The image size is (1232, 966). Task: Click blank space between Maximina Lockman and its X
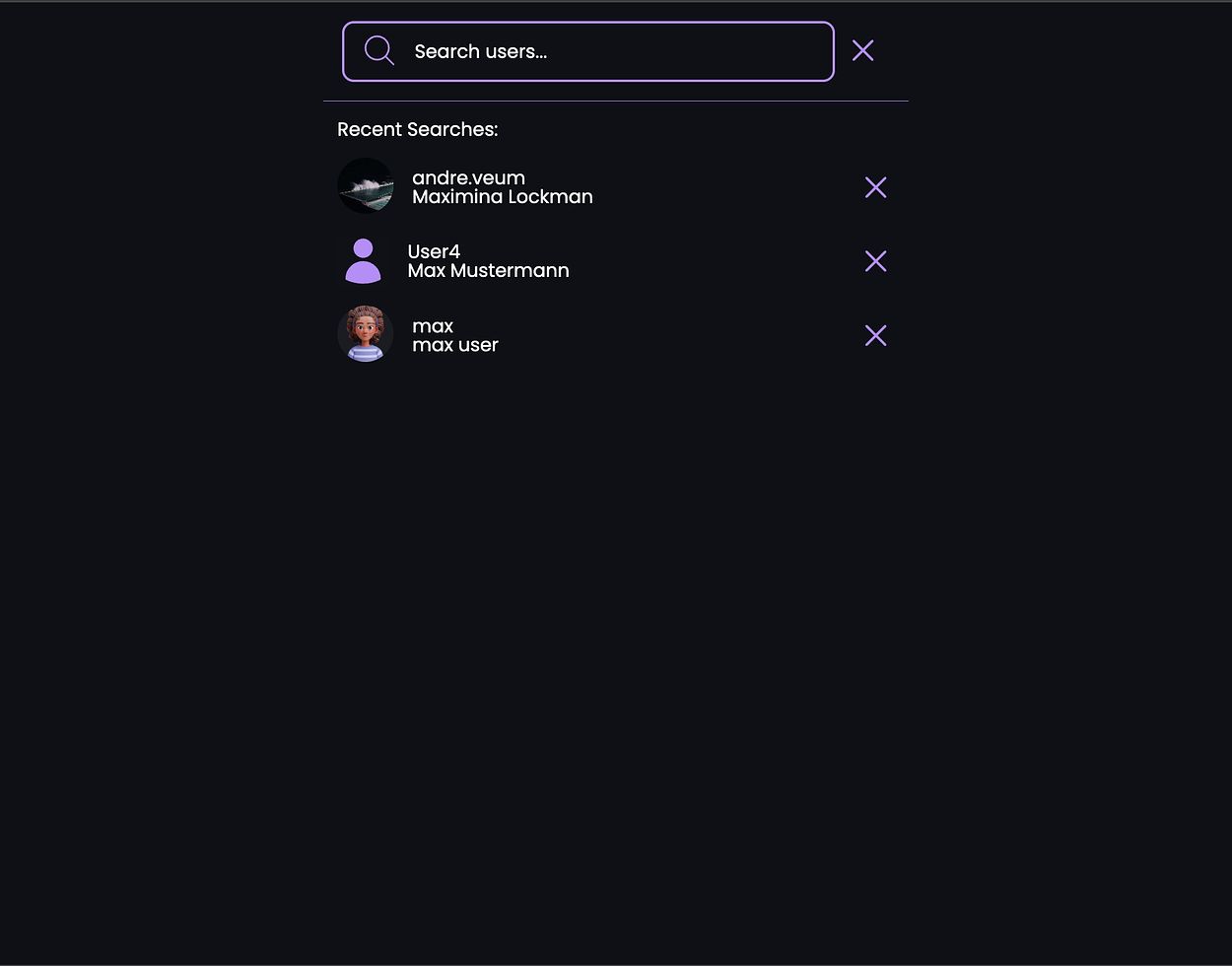[x=729, y=189]
